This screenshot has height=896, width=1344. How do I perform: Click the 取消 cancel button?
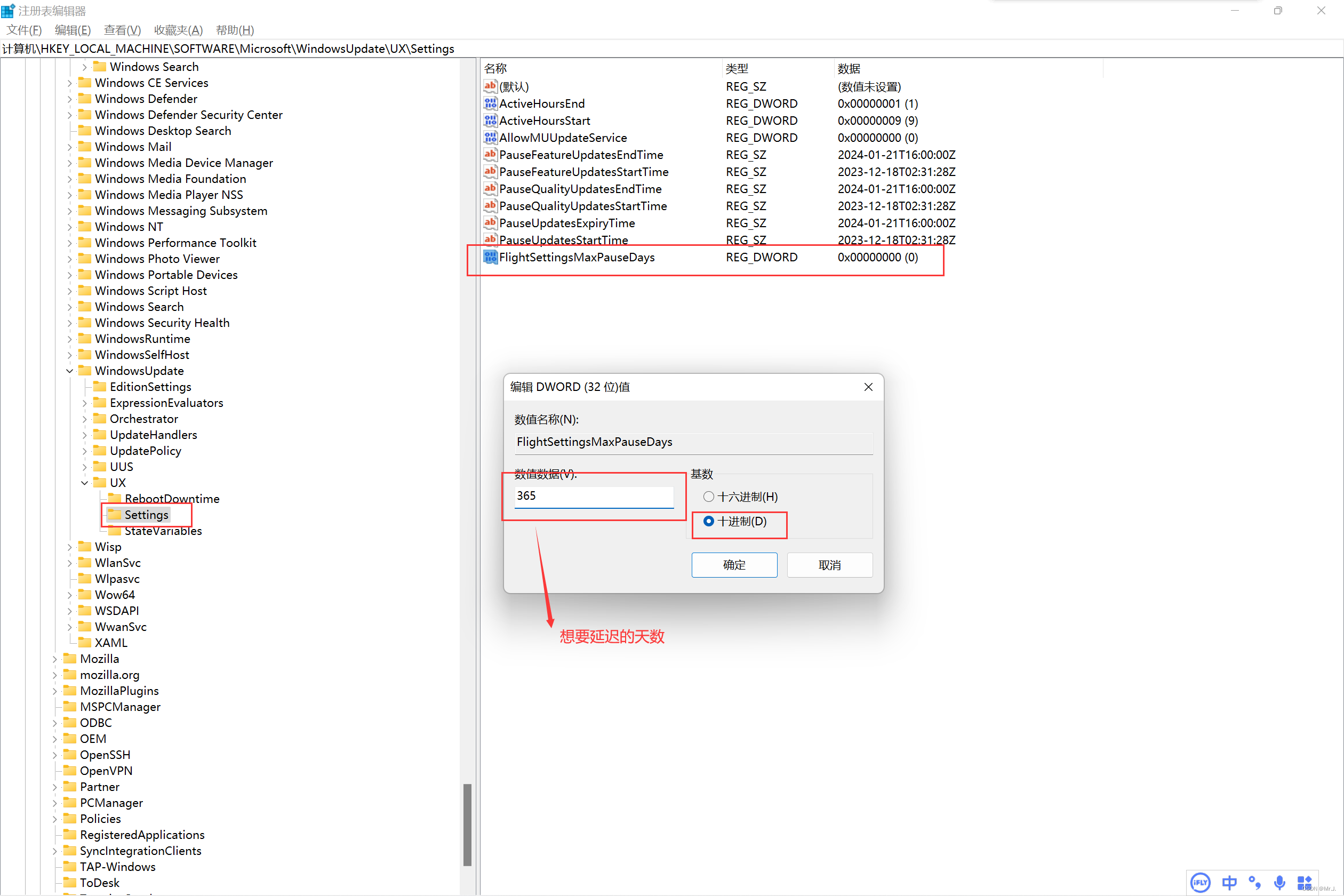tap(829, 565)
